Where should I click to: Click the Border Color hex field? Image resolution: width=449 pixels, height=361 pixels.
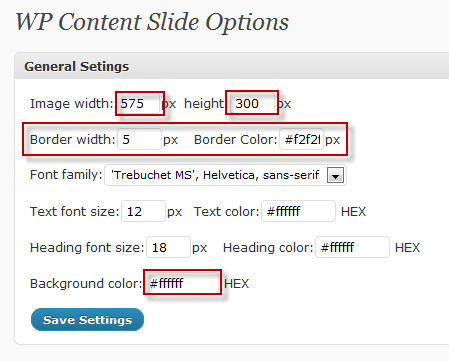[301, 139]
